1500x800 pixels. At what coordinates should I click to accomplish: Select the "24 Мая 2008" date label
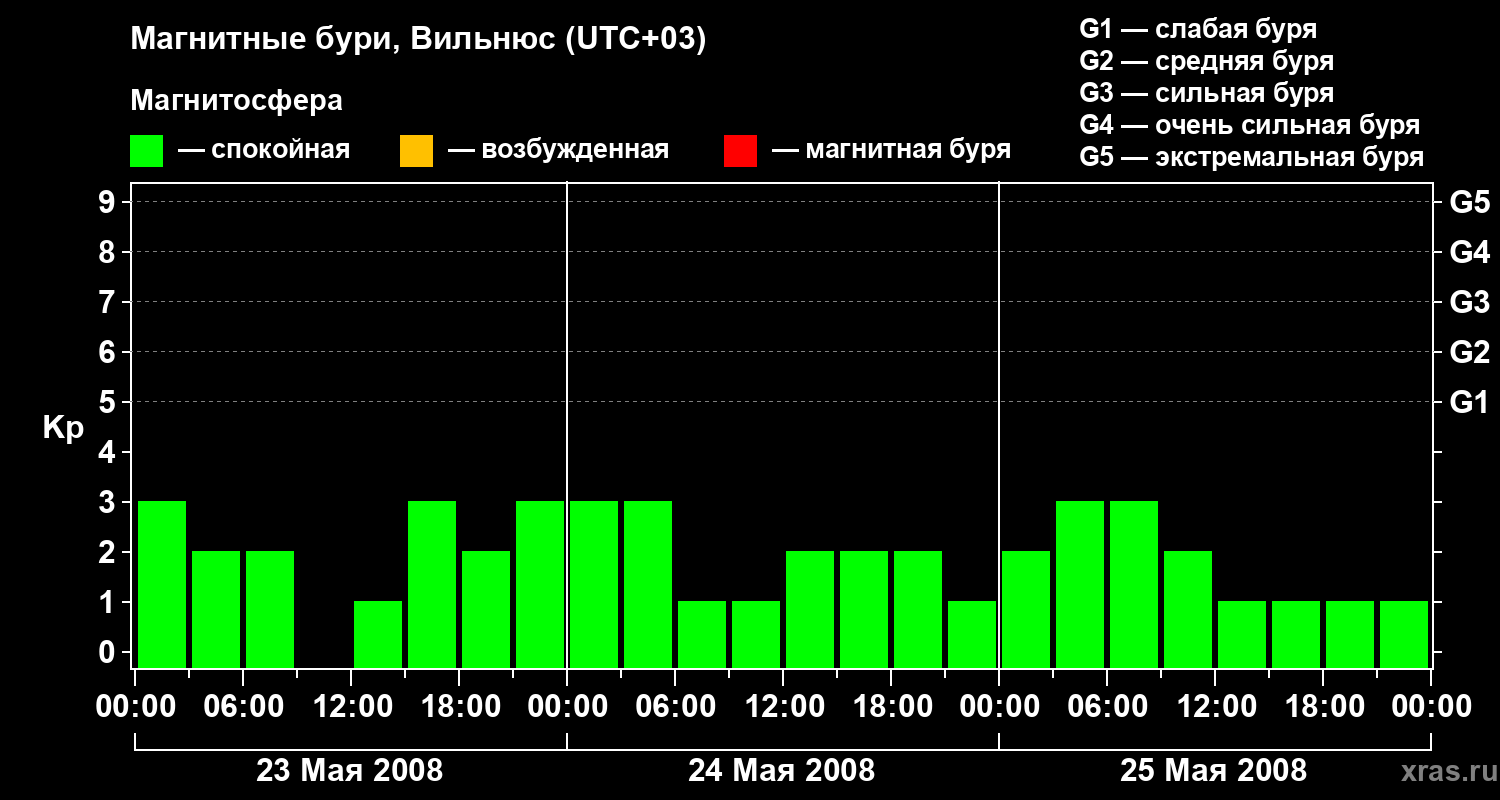[782, 771]
